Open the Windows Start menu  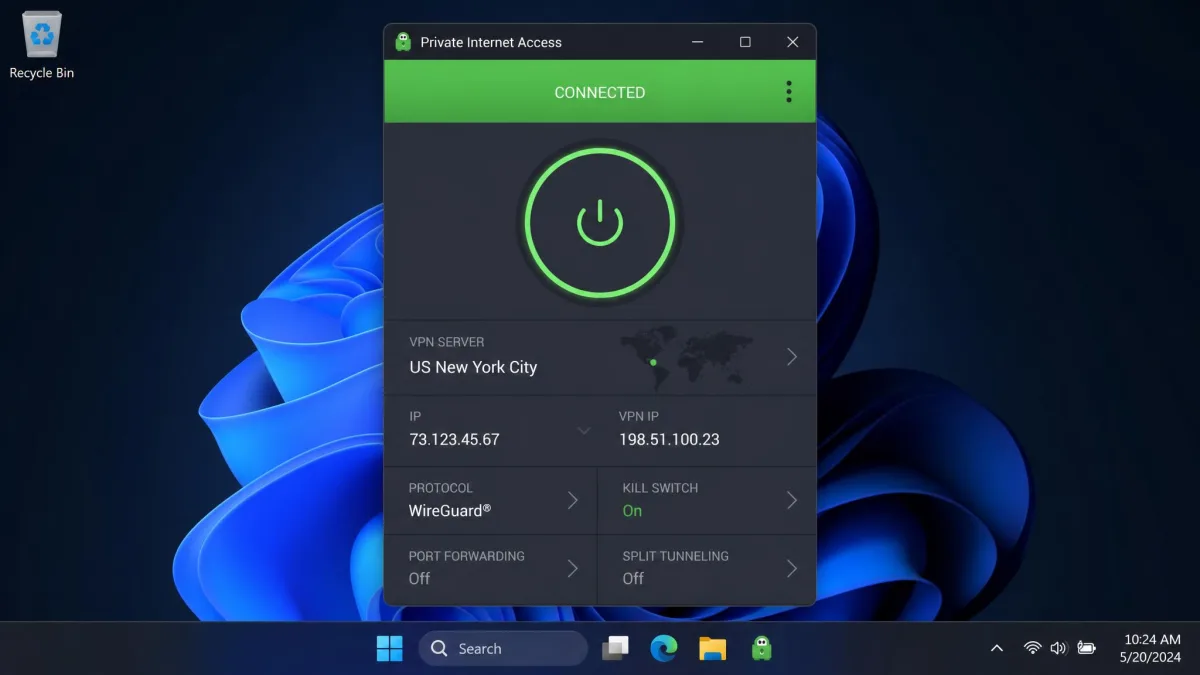pyautogui.click(x=389, y=648)
